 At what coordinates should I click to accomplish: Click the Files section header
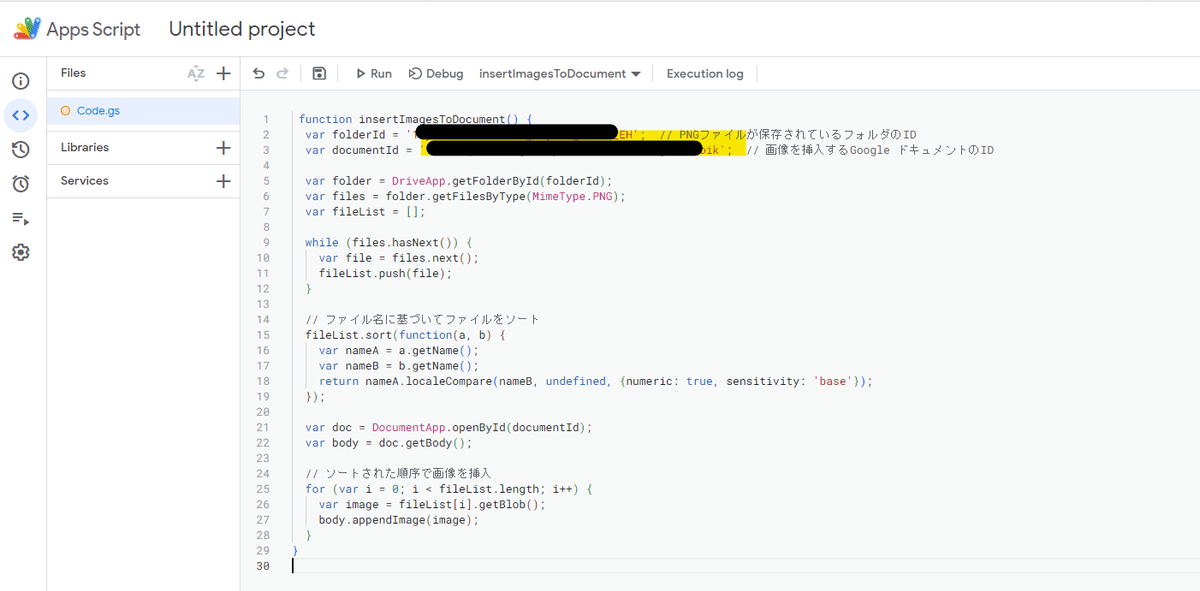tap(73, 73)
